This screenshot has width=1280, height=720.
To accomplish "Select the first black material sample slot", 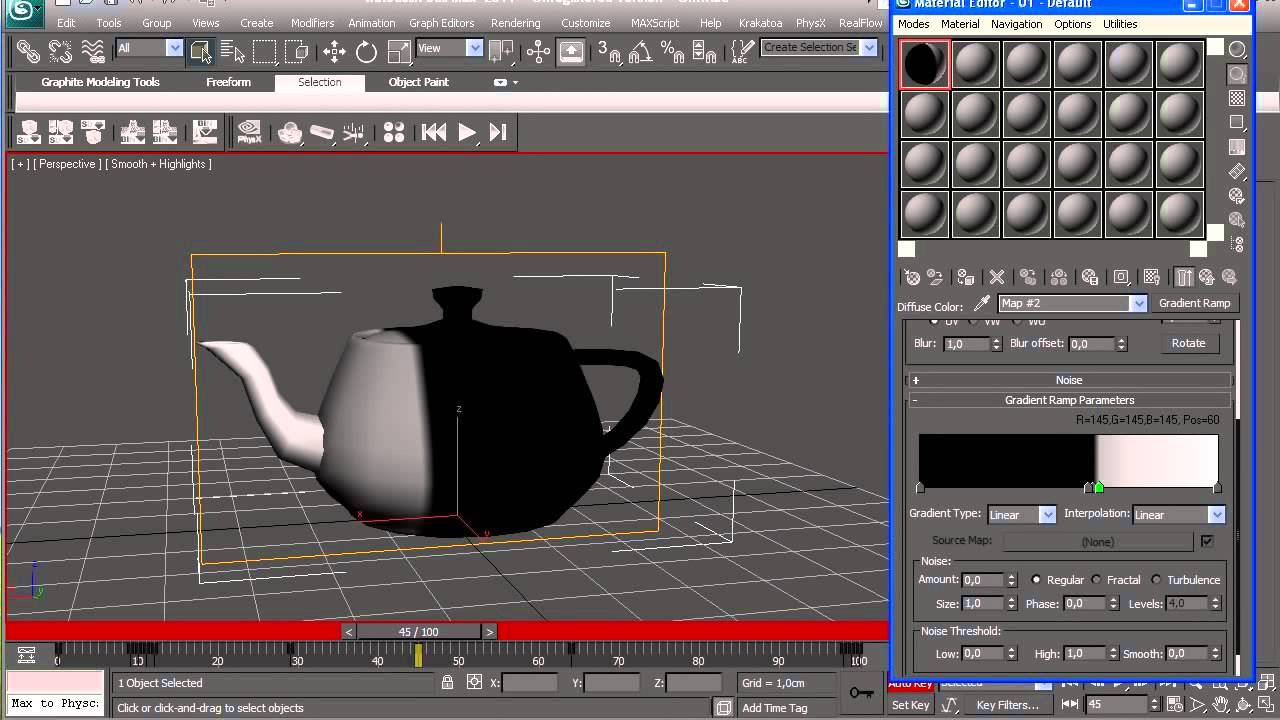I will 924,64.
